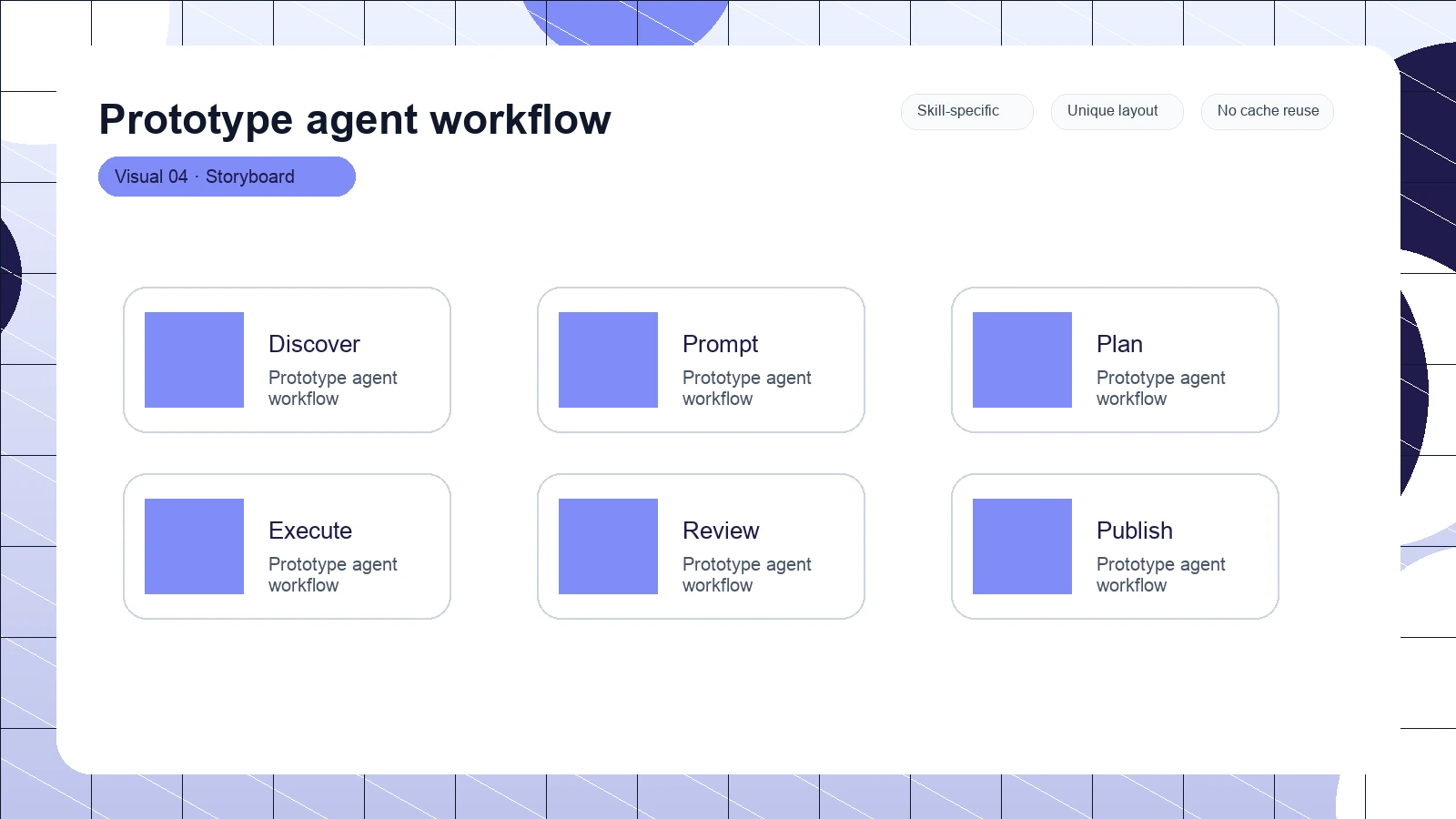1456x819 pixels.
Task: Click the Plan card's blue thumbnail
Action: [x=1022, y=359]
